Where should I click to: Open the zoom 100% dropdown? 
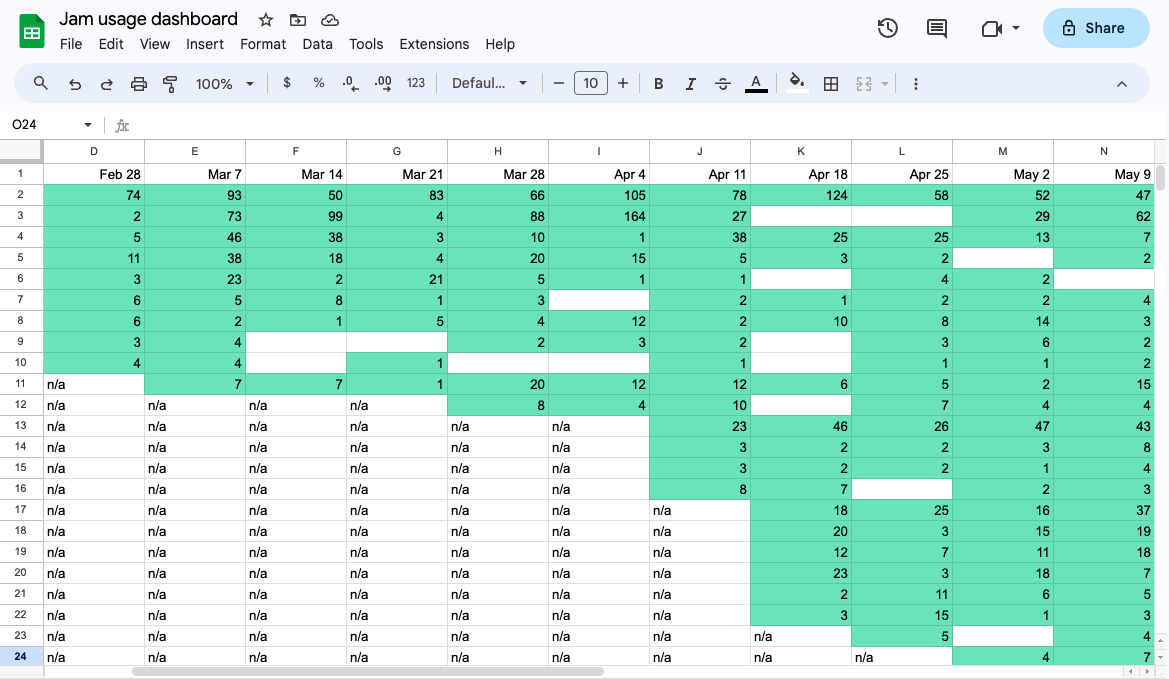pos(224,83)
